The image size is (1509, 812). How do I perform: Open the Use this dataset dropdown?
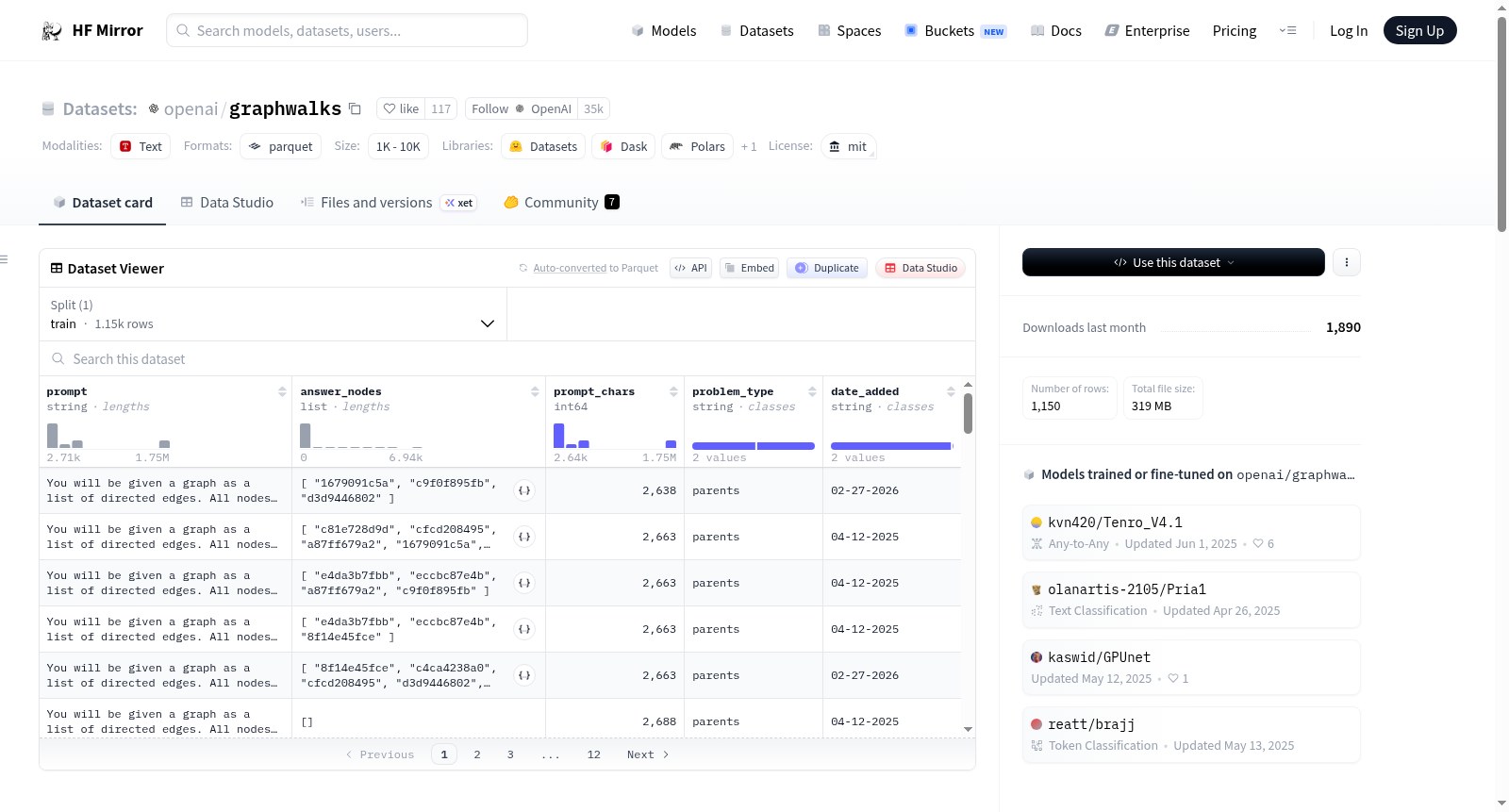1173,262
